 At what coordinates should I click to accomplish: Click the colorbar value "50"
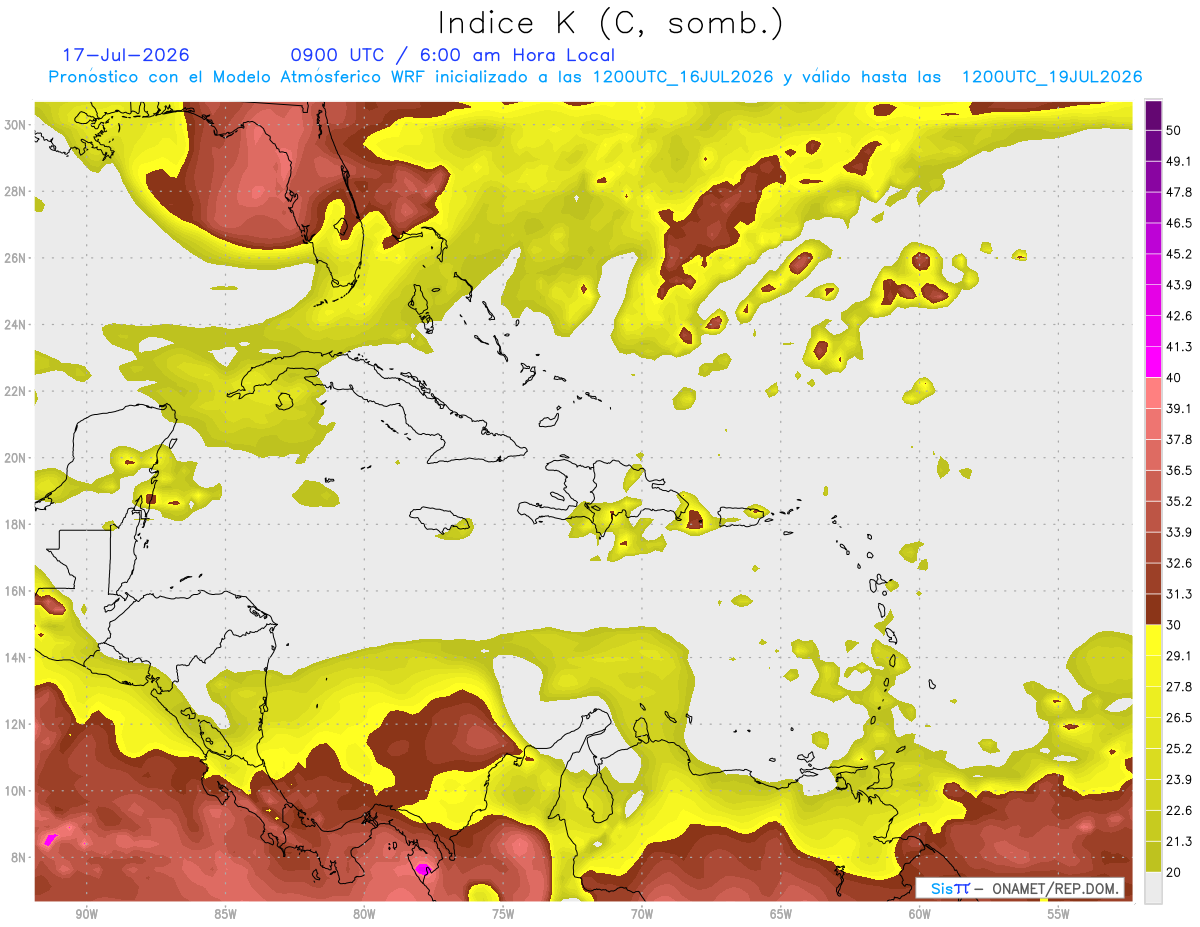tap(1174, 130)
